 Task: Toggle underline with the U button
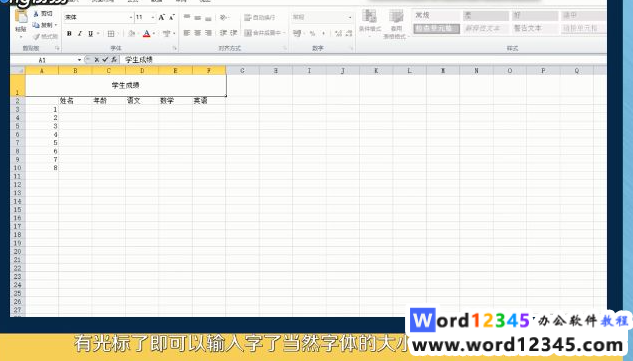click(x=90, y=34)
